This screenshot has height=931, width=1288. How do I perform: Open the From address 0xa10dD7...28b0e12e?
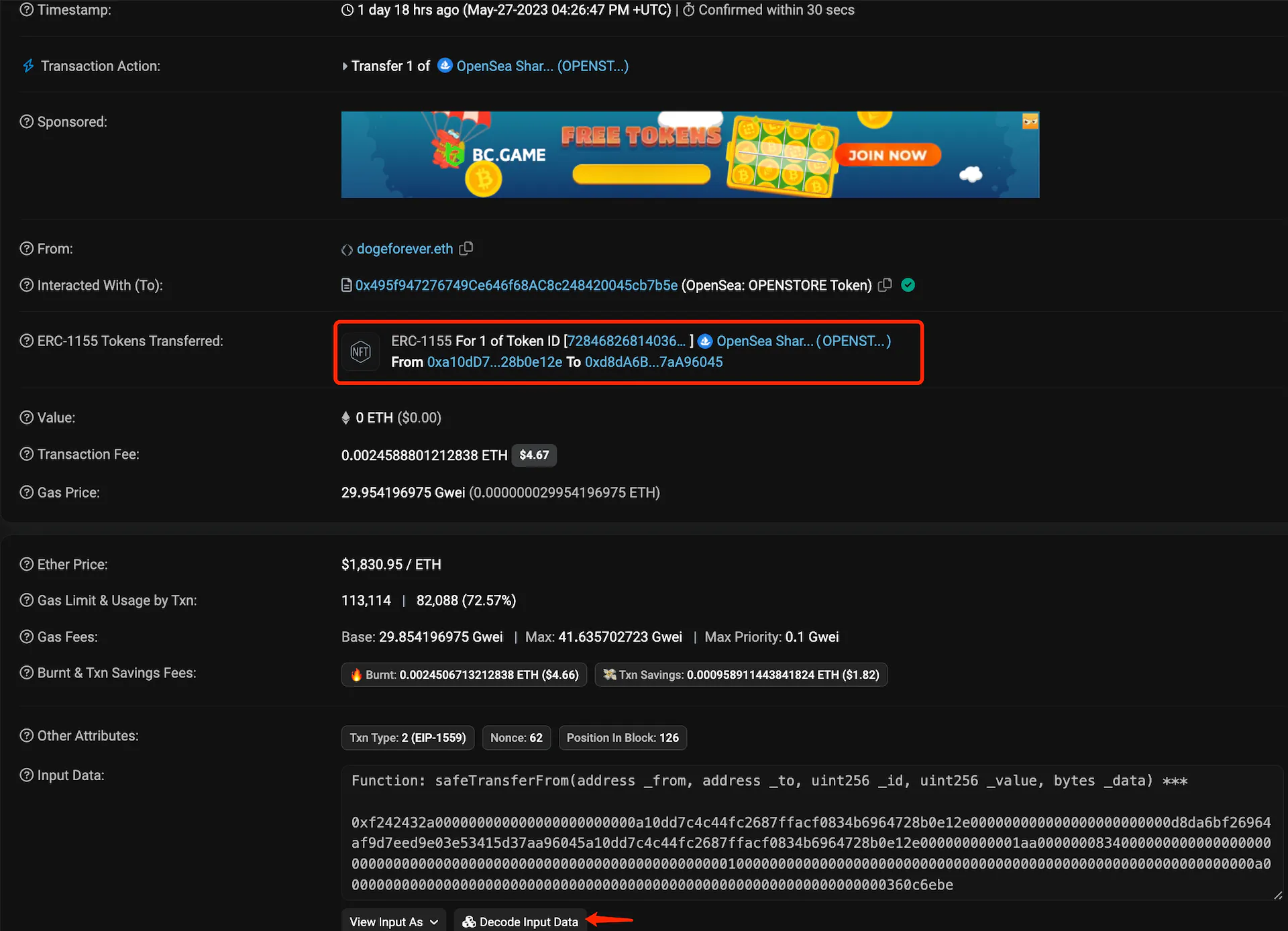pos(494,362)
